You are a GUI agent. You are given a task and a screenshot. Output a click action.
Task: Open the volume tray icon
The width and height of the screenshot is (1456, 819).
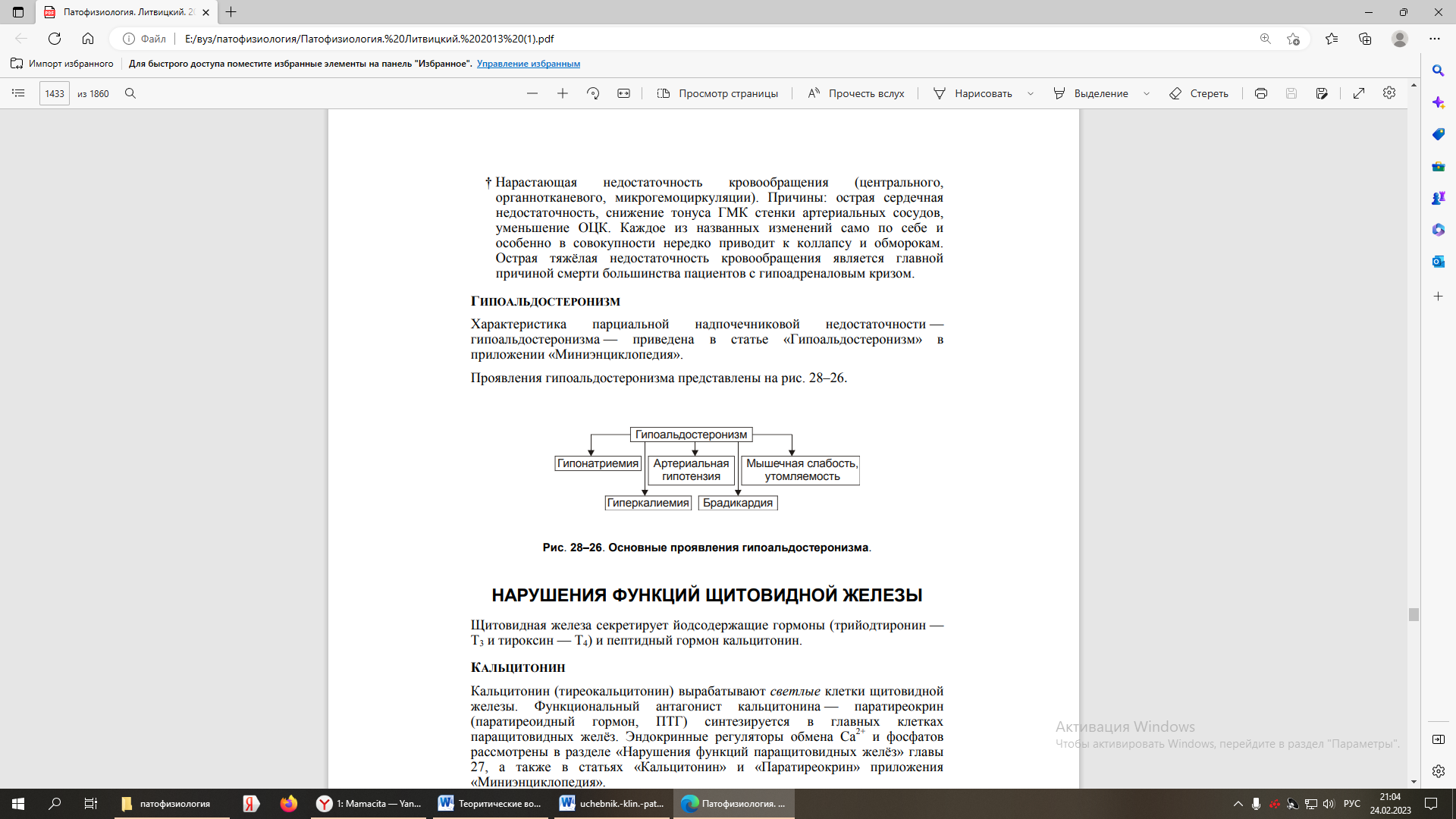(x=1329, y=804)
